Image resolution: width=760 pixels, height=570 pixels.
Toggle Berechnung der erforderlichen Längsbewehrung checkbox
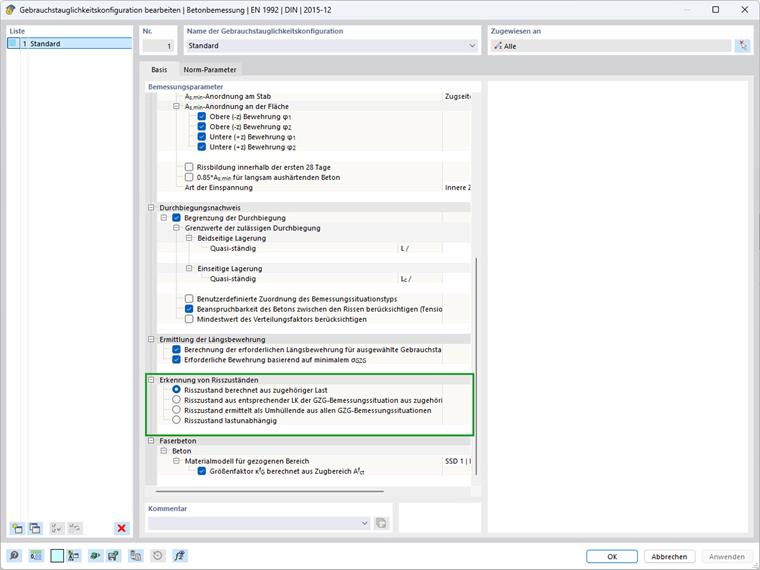click(x=176, y=349)
